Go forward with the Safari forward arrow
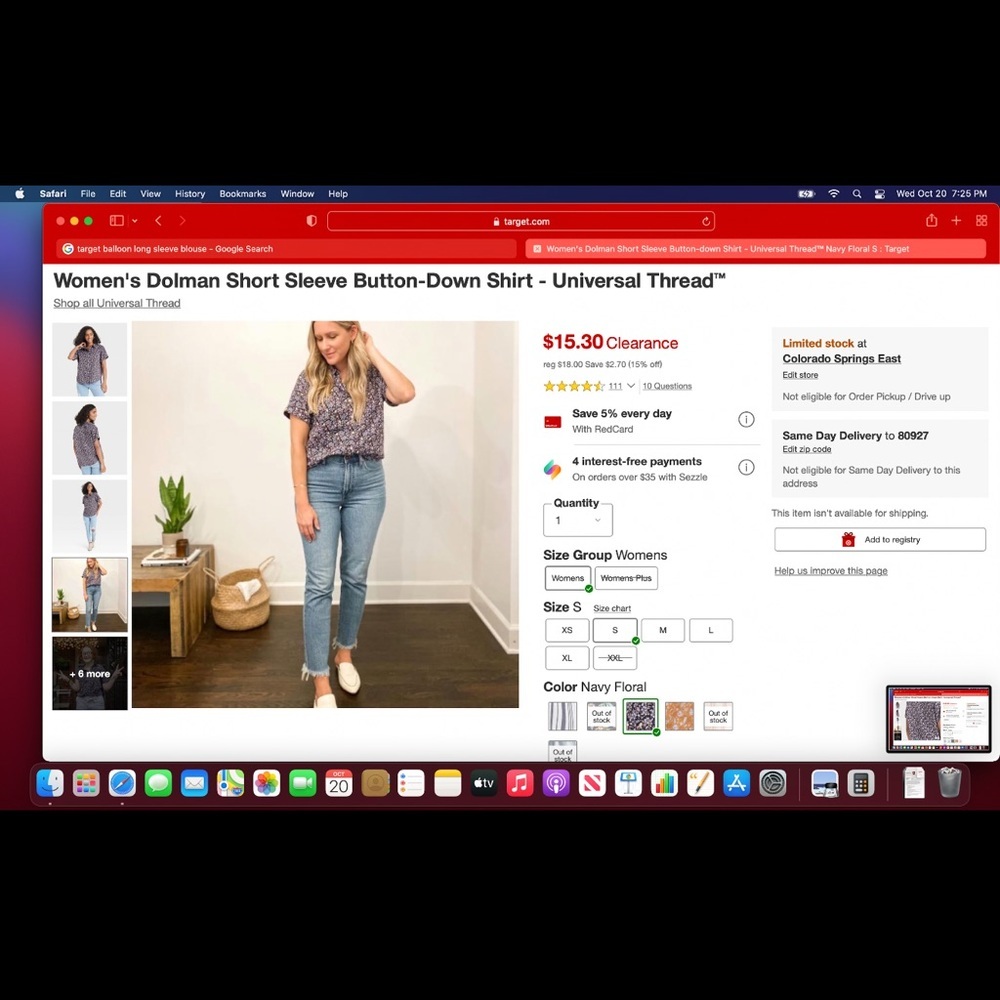1000x1000 pixels. click(182, 221)
